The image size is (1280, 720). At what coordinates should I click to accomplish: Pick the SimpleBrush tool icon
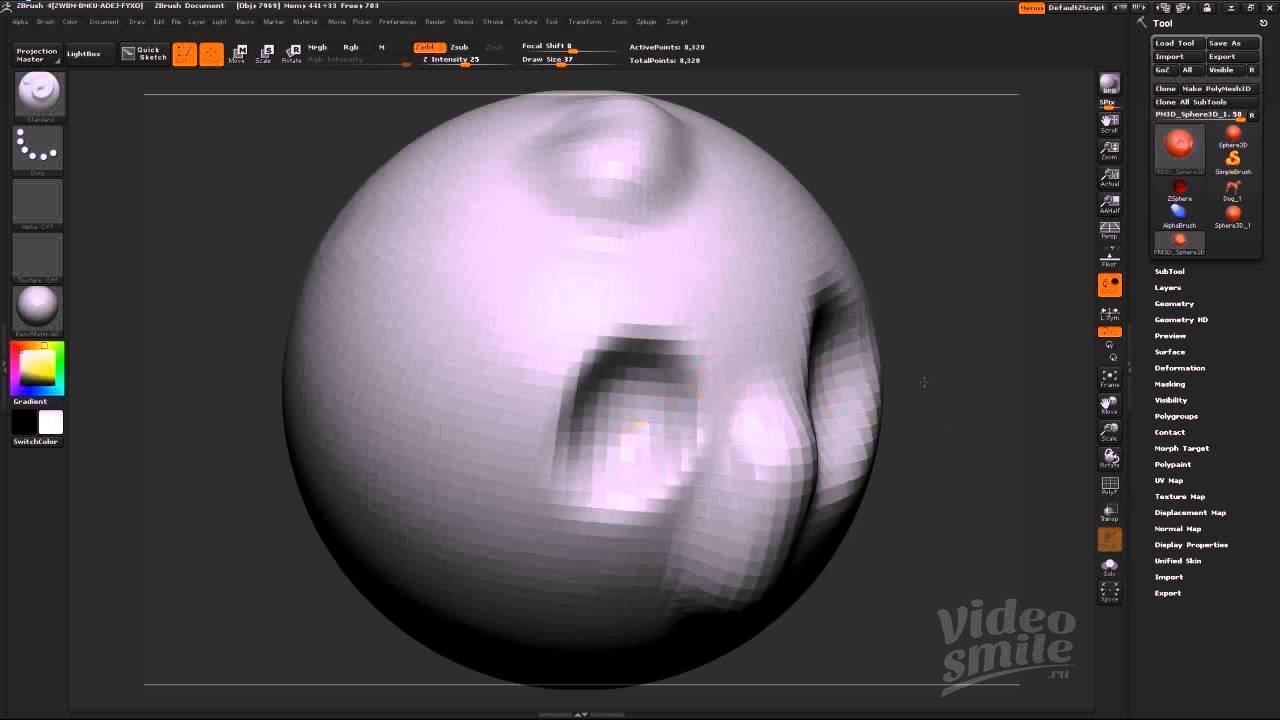(x=1232, y=161)
